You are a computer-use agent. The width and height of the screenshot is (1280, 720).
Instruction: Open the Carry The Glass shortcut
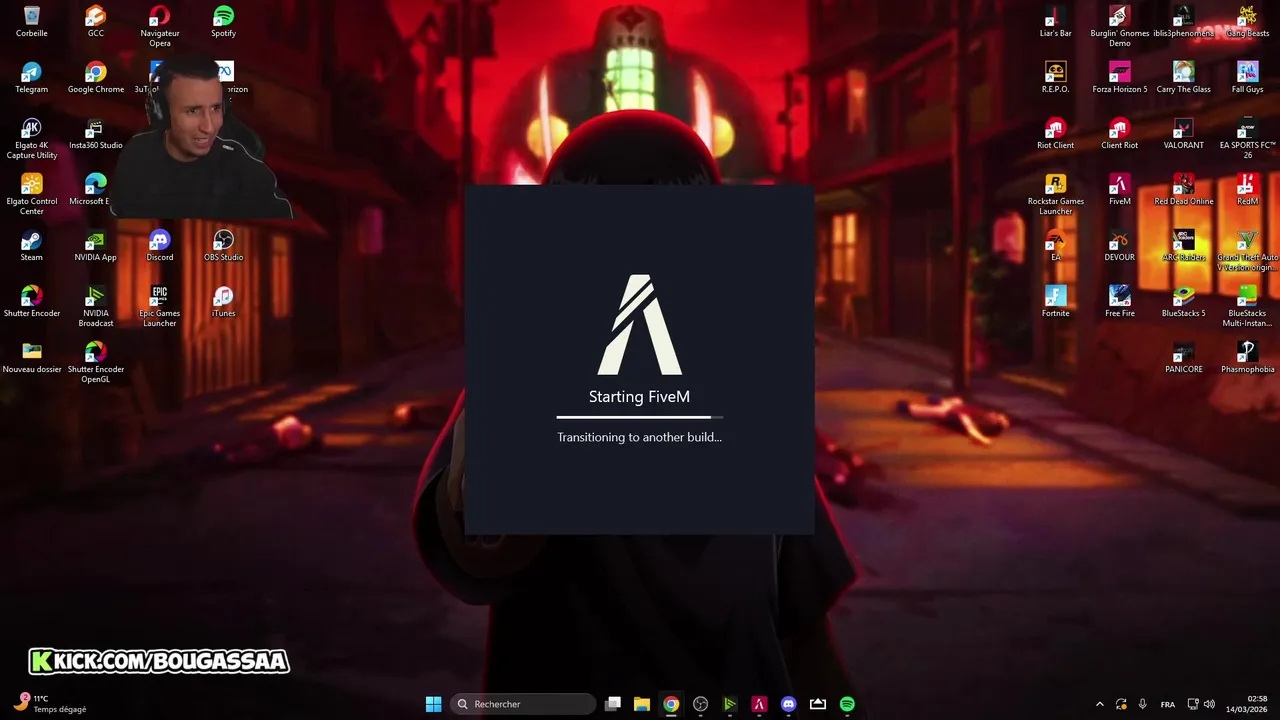pos(1184,78)
